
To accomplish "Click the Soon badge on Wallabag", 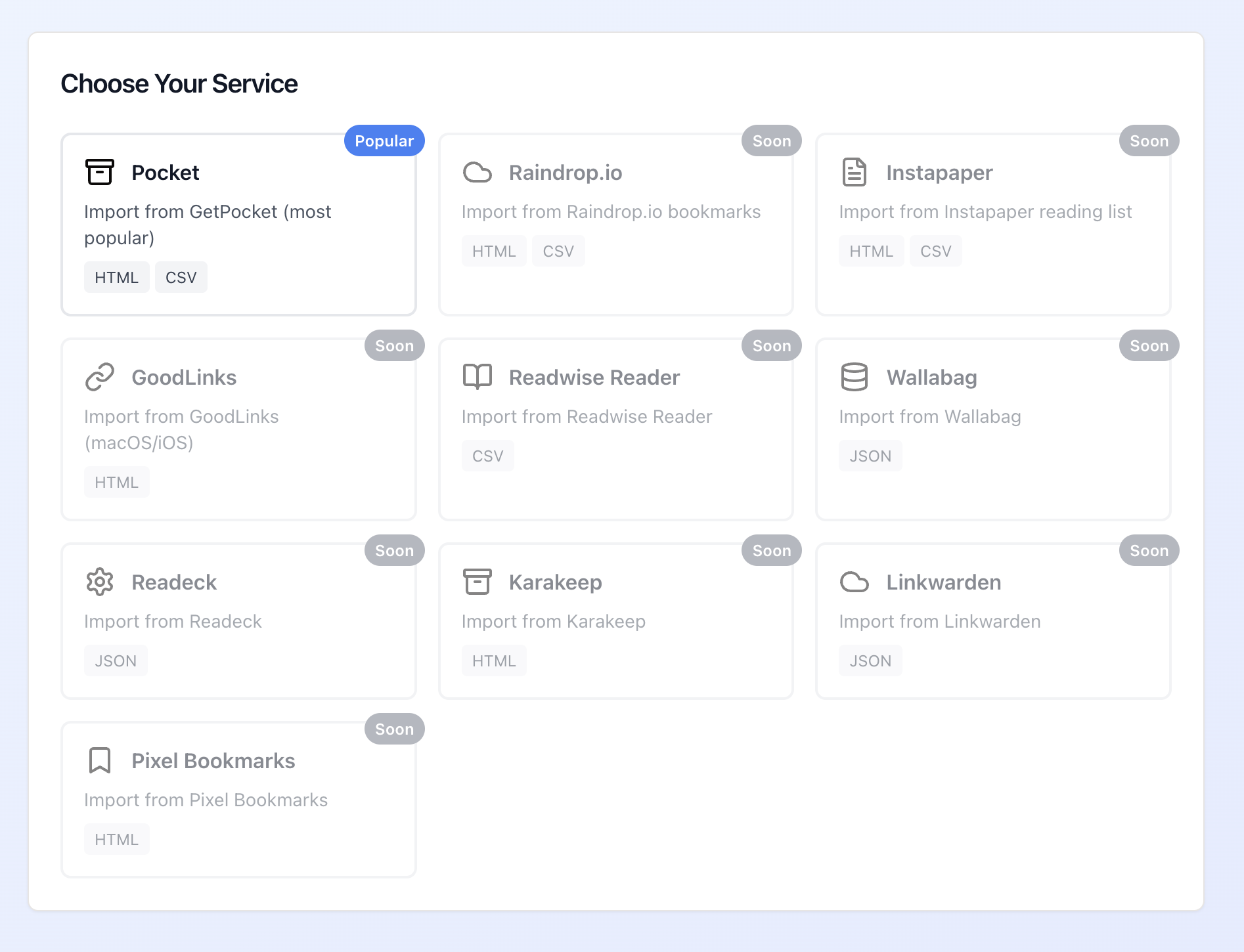I will [1149, 345].
